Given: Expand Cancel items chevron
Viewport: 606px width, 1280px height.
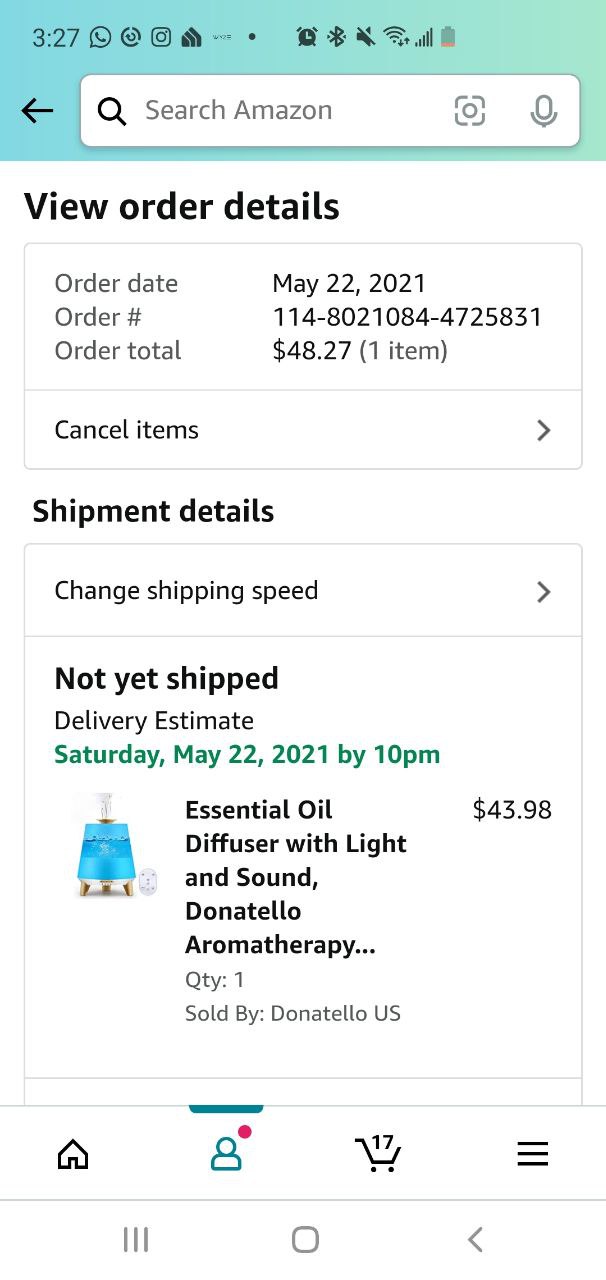Looking at the screenshot, I should (543, 430).
